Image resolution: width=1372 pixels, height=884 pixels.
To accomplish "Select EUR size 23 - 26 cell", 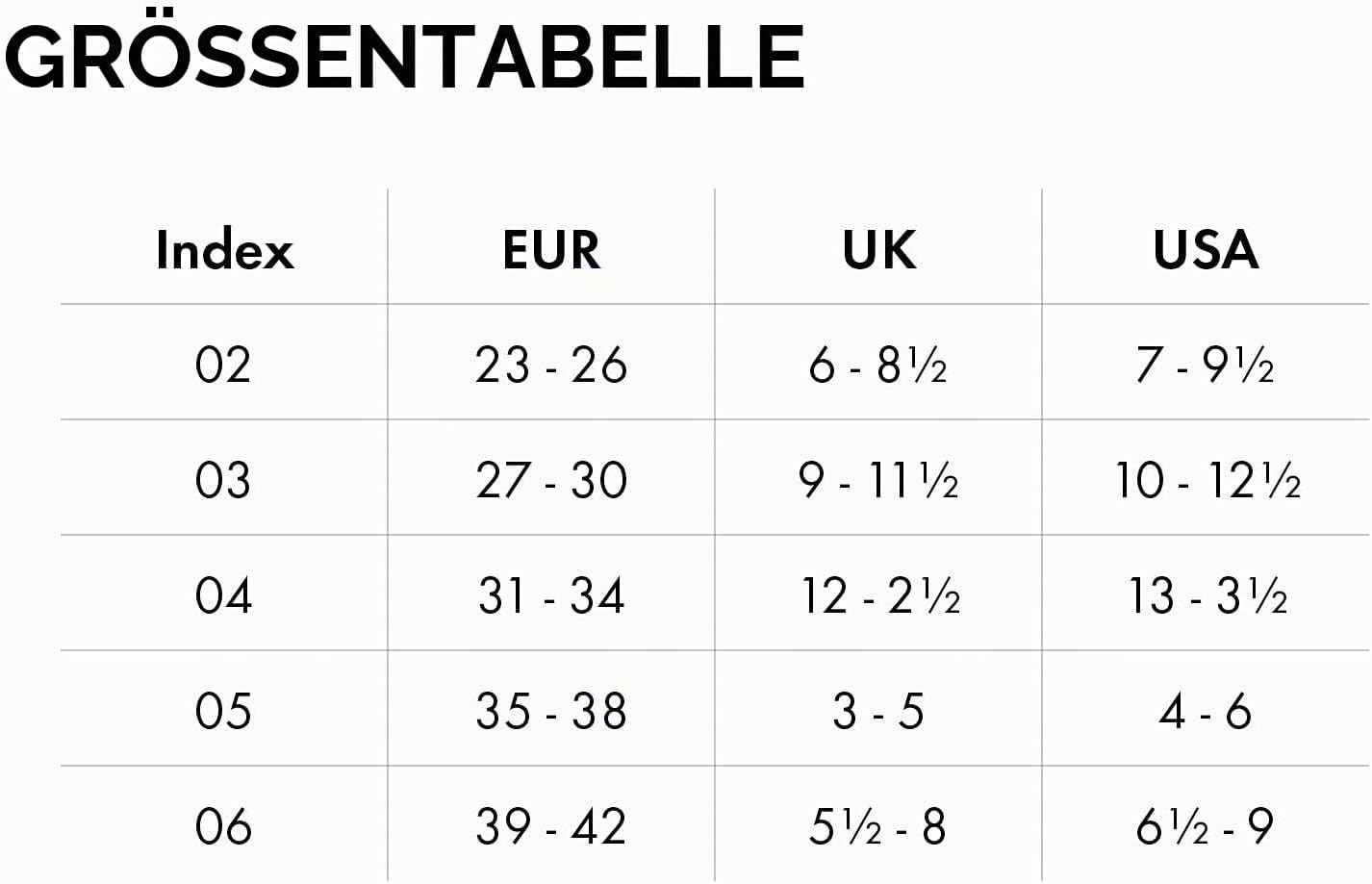I will (551, 365).
